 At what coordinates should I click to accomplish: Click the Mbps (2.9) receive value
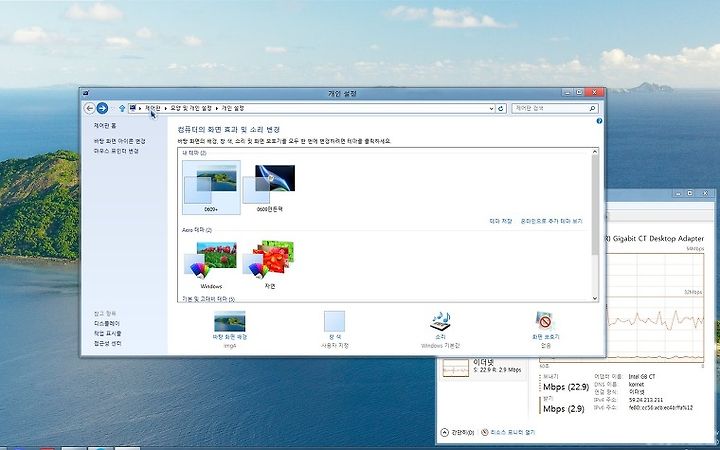(x=563, y=409)
